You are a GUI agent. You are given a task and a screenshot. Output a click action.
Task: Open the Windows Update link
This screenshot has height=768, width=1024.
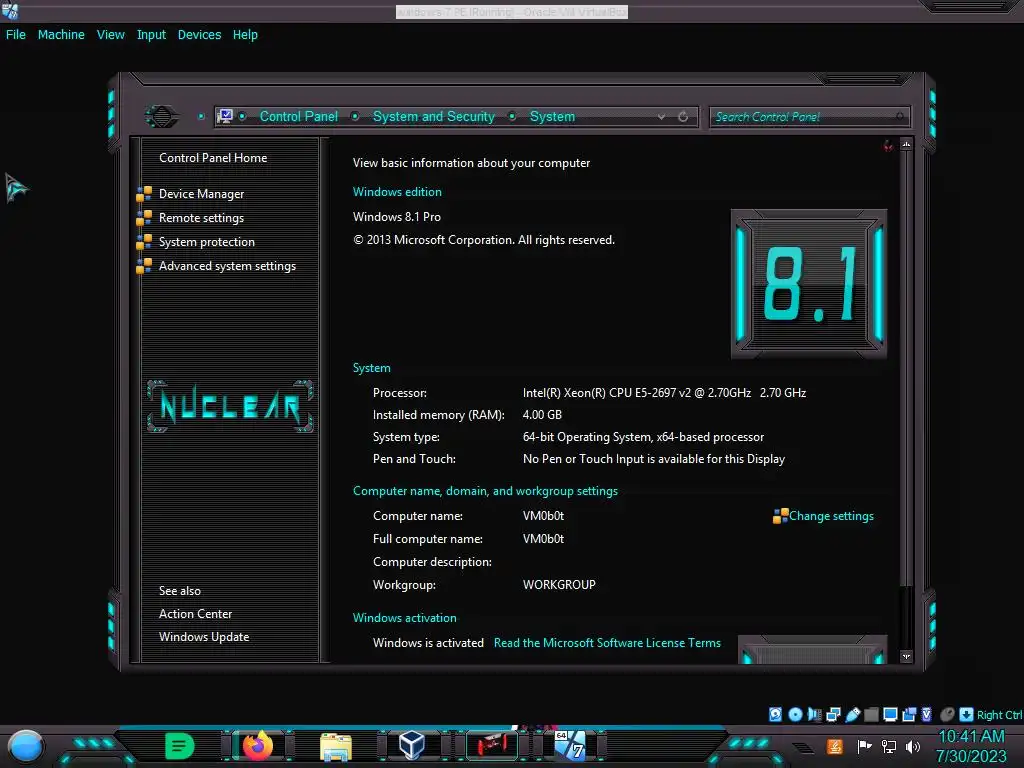point(204,637)
